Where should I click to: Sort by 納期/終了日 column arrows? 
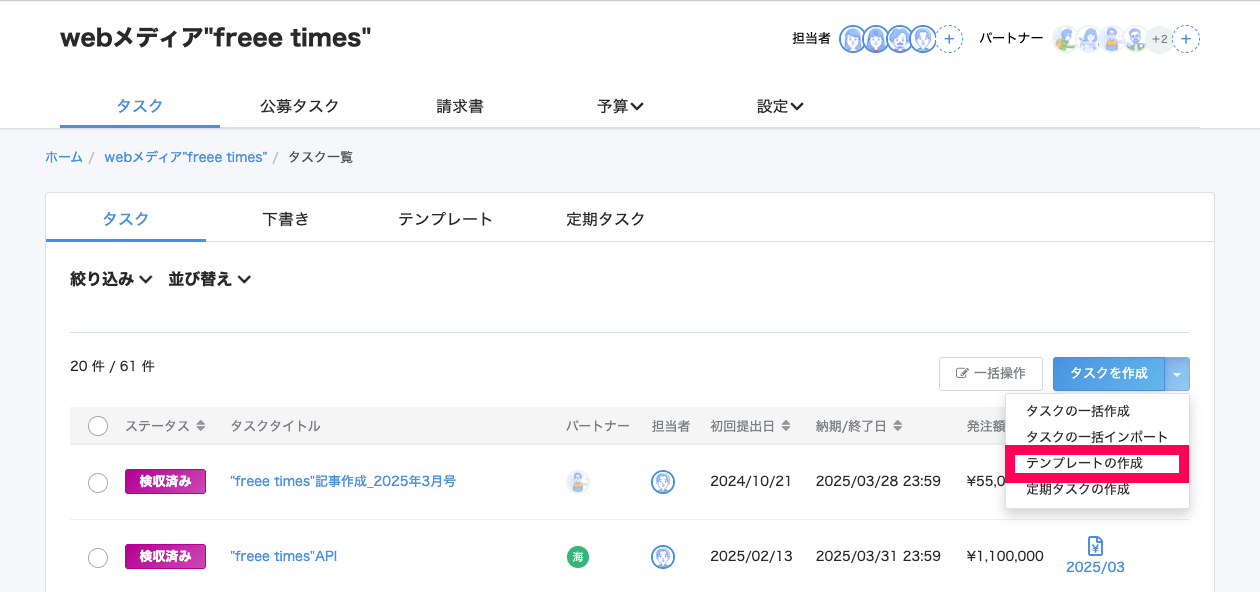click(898, 426)
